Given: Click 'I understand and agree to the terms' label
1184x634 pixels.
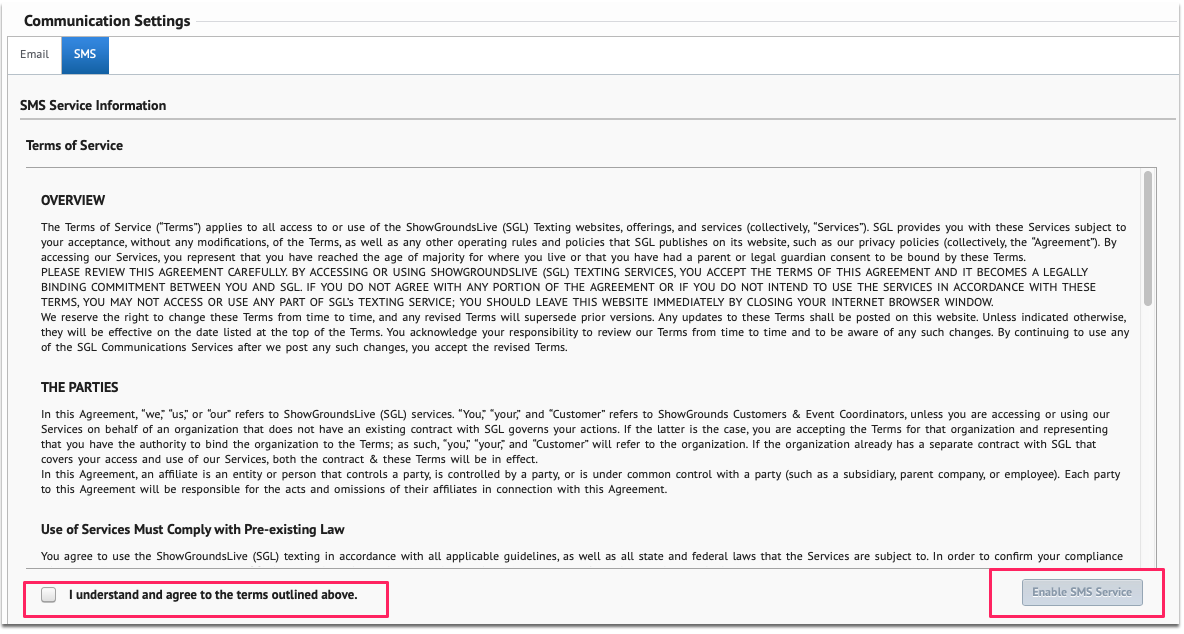Looking at the screenshot, I should [213, 595].
